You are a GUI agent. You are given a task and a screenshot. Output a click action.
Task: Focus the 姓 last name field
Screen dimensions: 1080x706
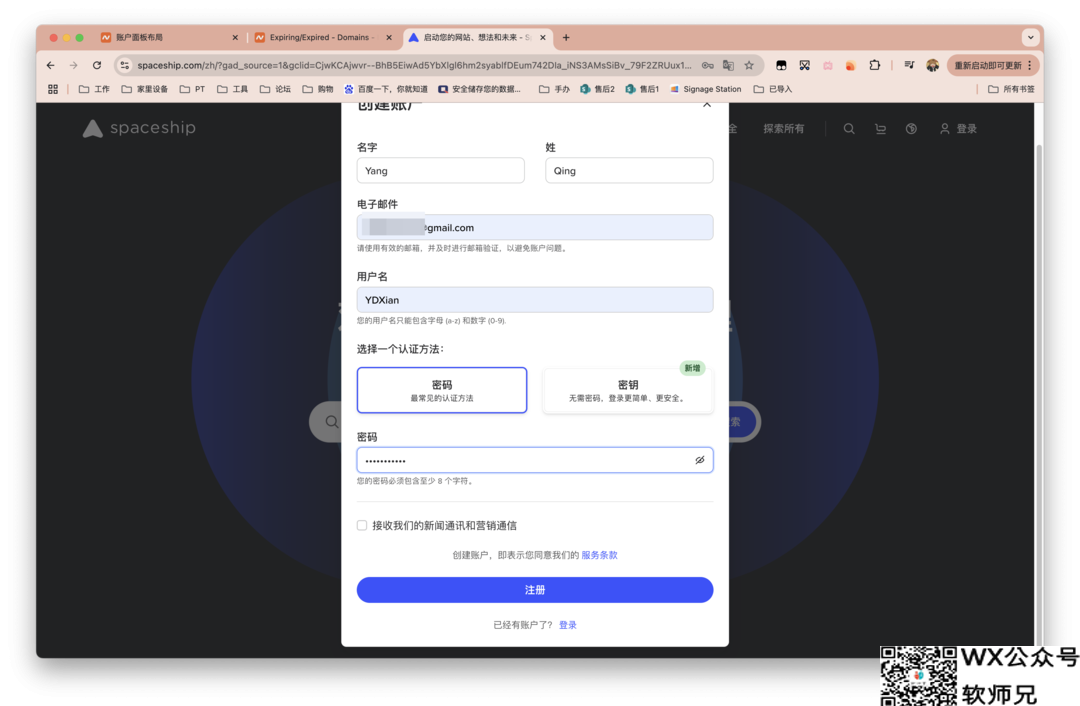pyautogui.click(x=629, y=171)
